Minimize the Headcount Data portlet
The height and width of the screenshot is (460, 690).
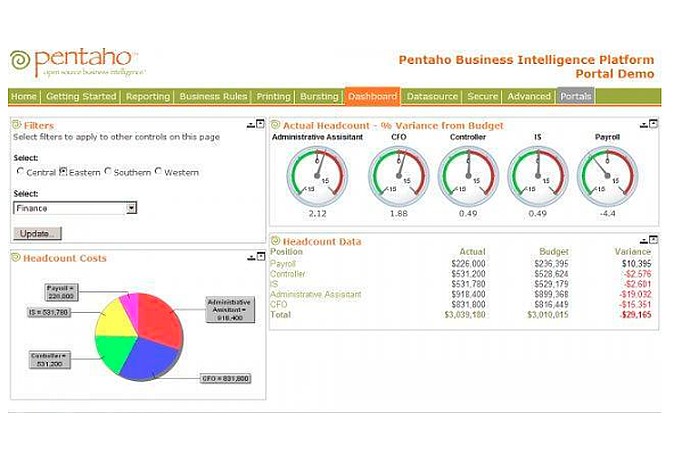tap(644, 241)
